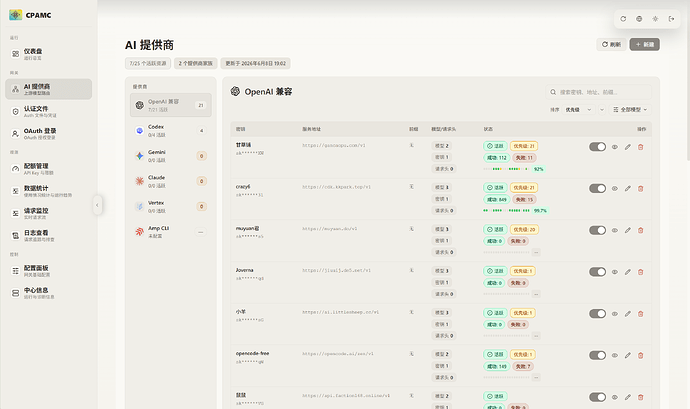Click the 新建 create button

(645, 44)
